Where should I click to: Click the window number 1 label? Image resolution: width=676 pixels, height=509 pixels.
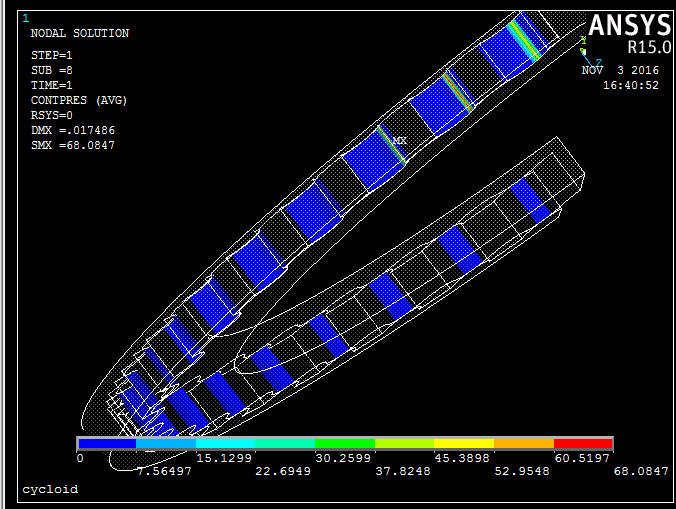pyautogui.click(x=26, y=18)
